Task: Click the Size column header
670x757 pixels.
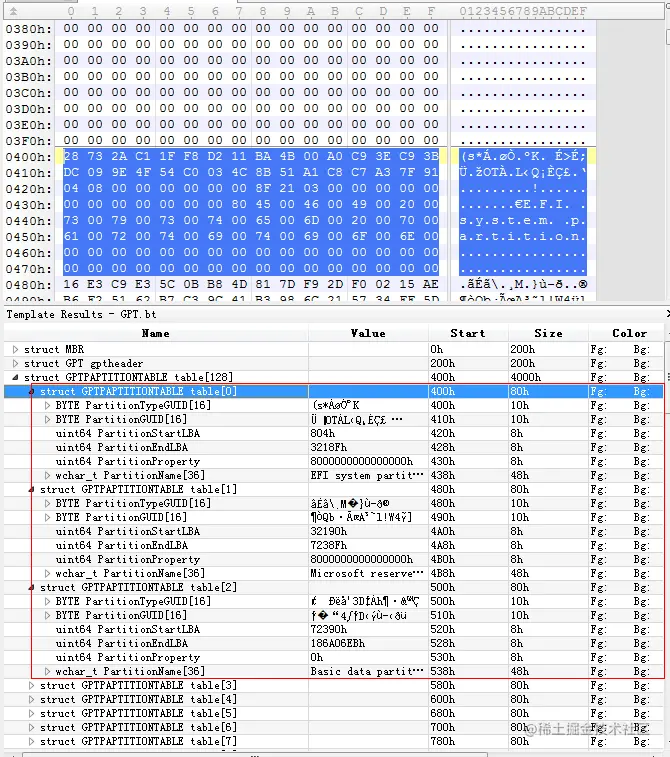Action: 548,333
